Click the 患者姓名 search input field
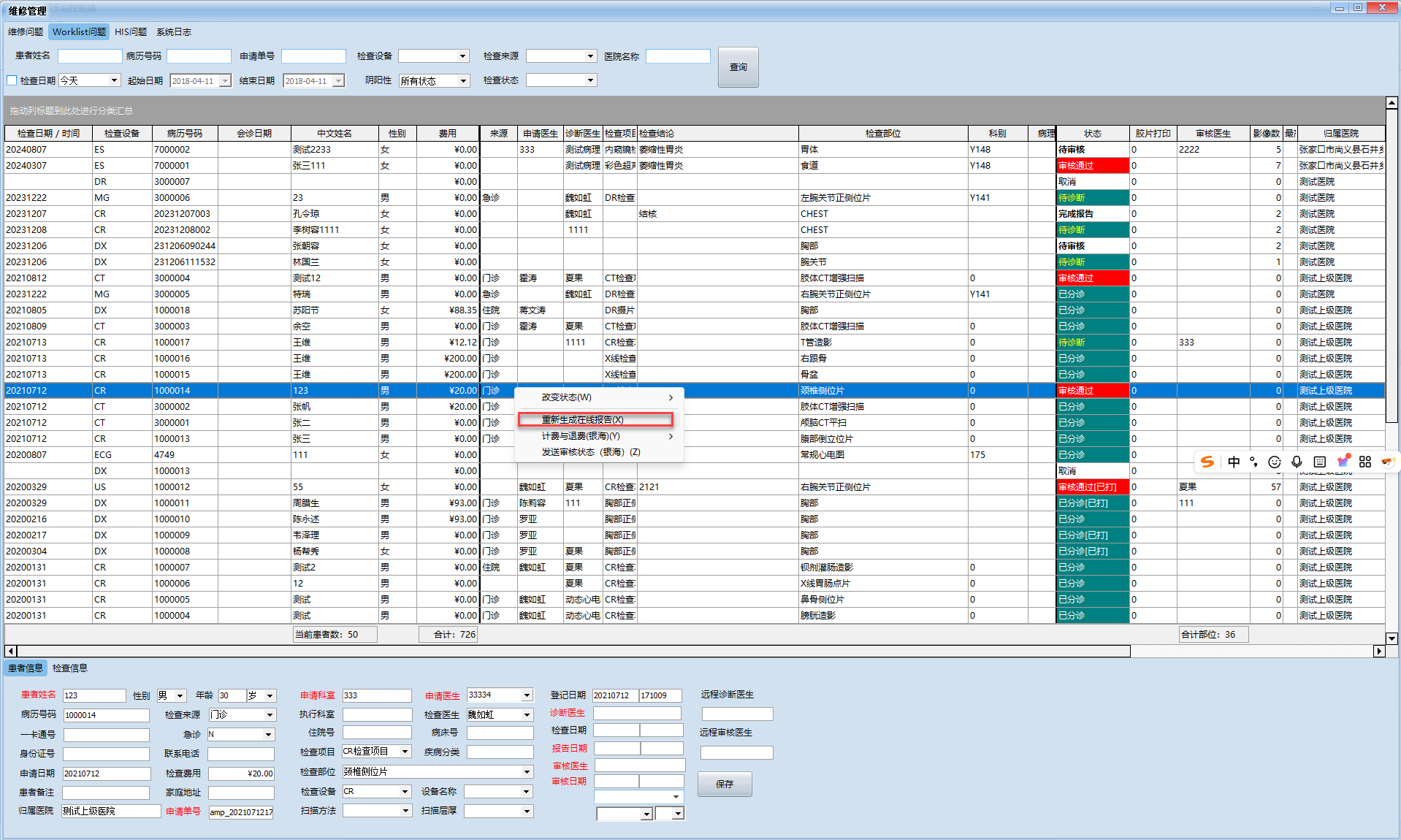The height and width of the screenshot is (840, 1401). tap(90, 56)
